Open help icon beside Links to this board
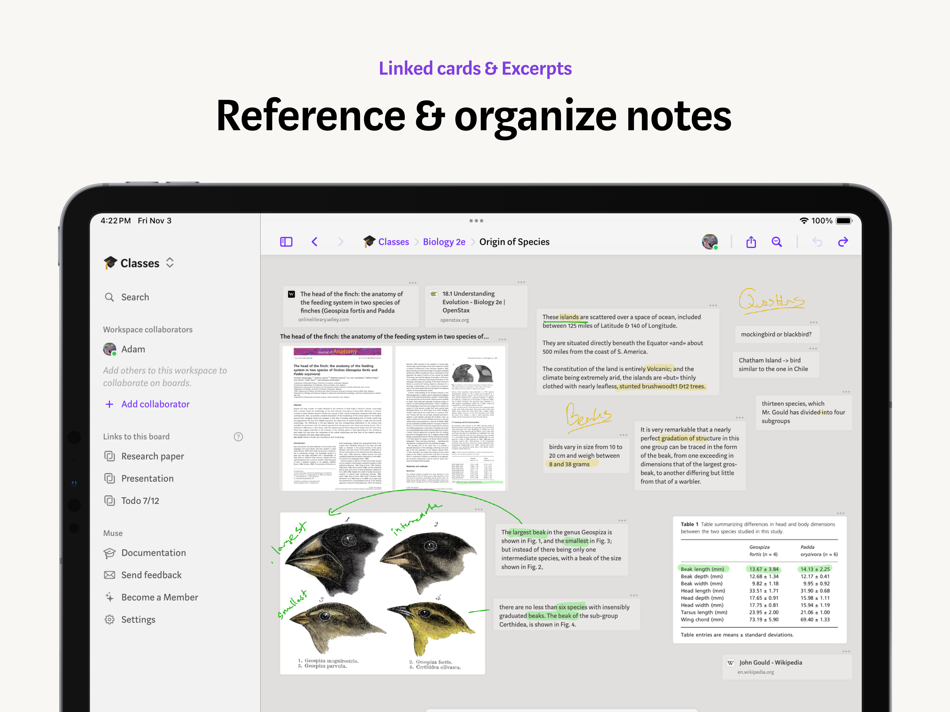Image resolution: width=950 pixels, height=712 pixels. pyautogui.click(x=239, y=436)
